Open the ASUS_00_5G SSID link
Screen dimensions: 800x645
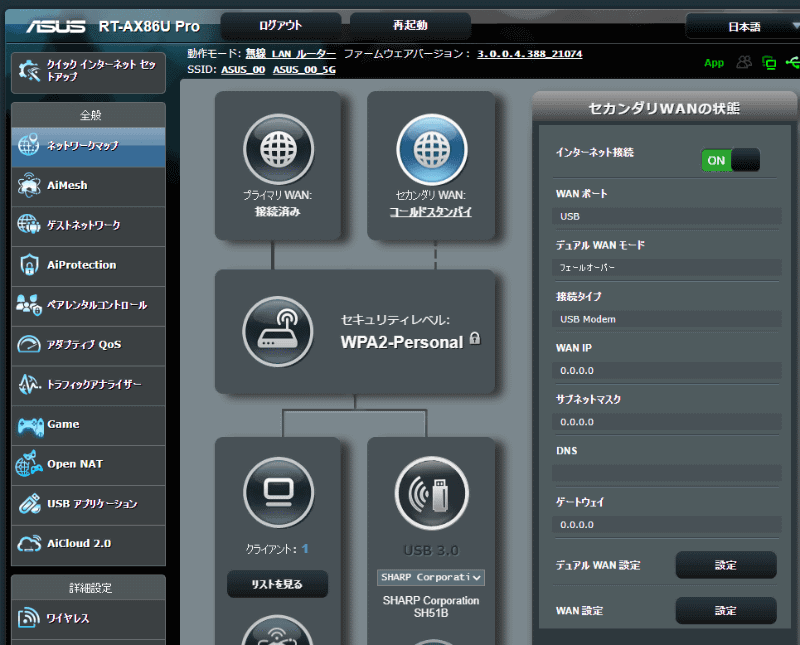(x=304, y=70)
